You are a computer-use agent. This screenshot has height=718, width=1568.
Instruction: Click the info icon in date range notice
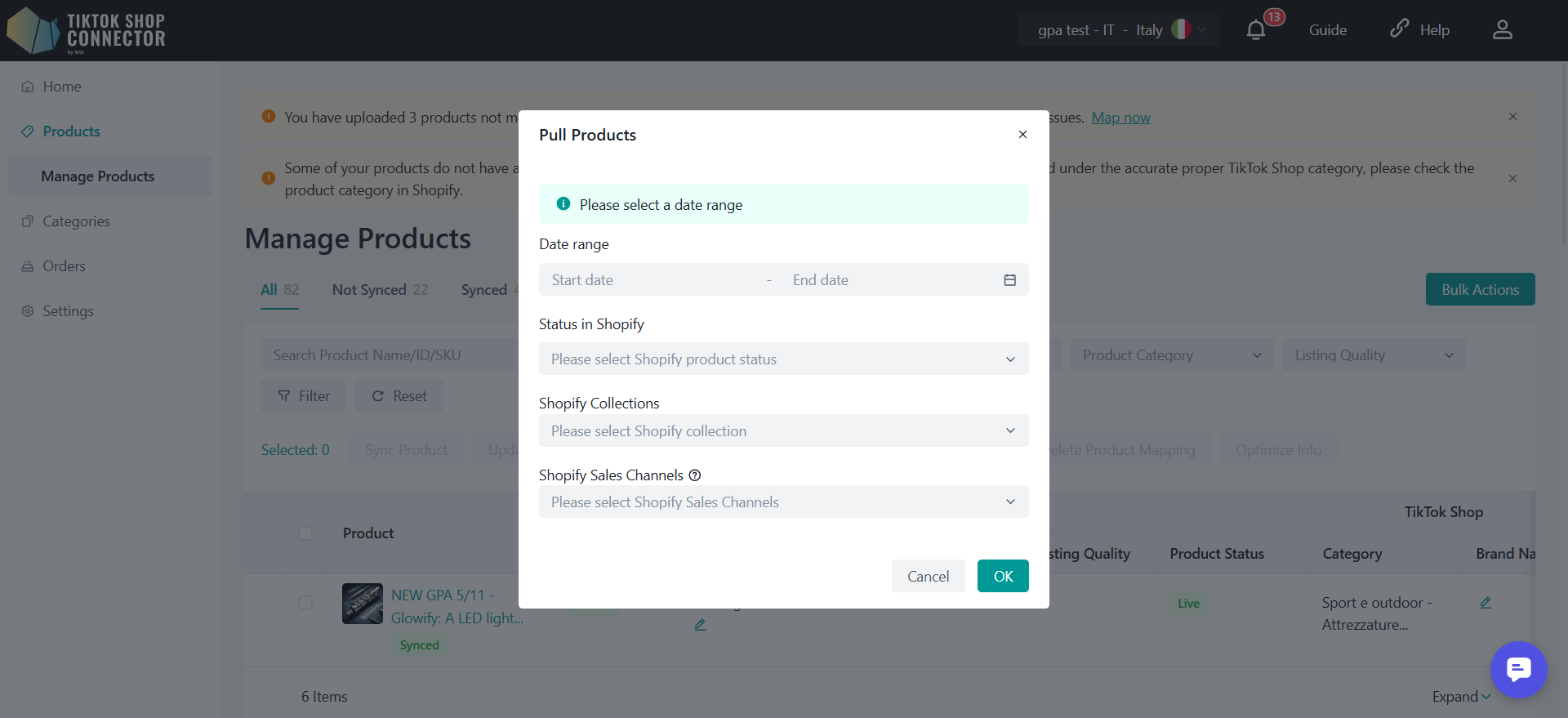(563, 204)
